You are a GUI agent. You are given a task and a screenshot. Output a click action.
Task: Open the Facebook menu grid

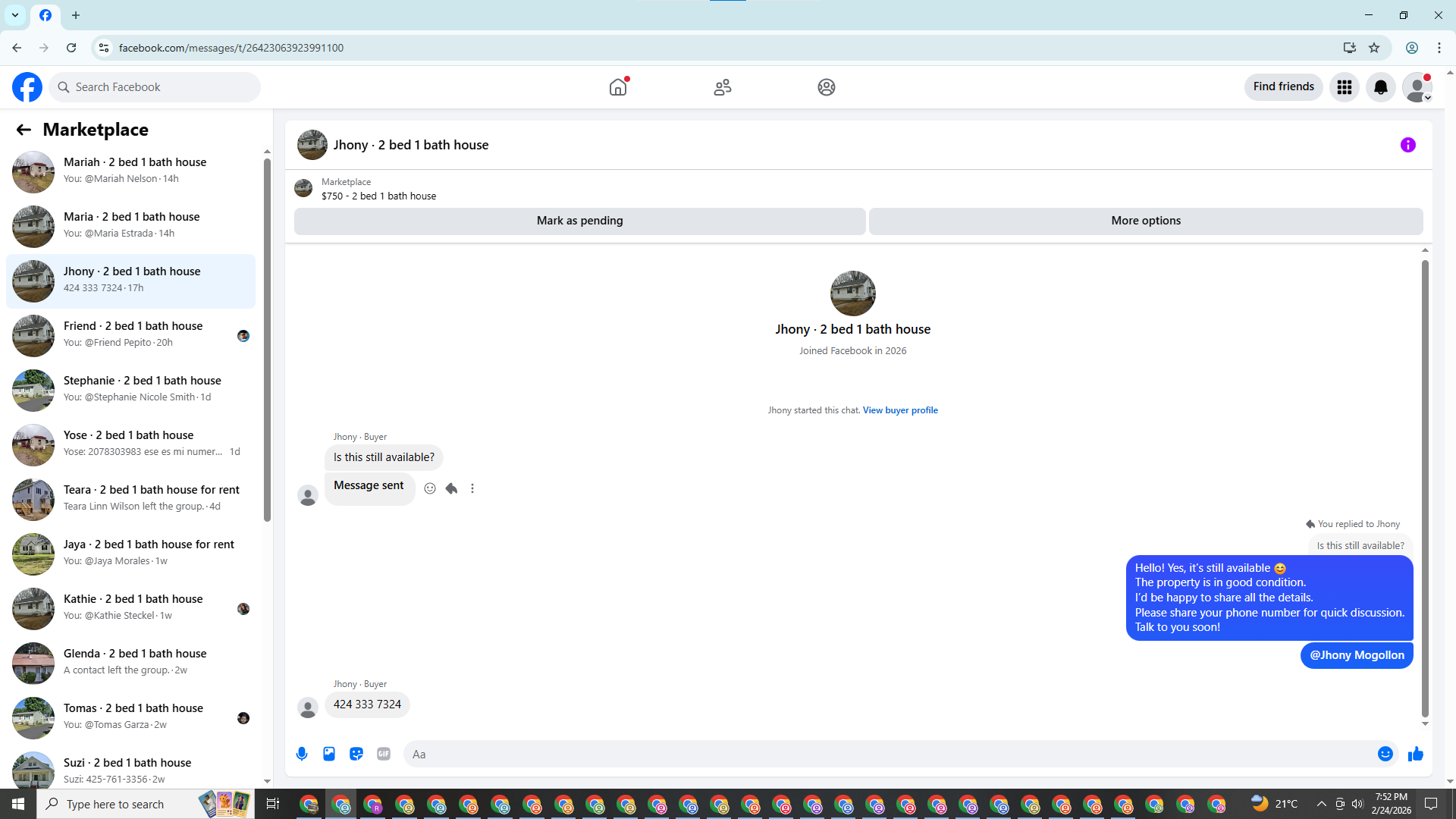pos(1344,87)
